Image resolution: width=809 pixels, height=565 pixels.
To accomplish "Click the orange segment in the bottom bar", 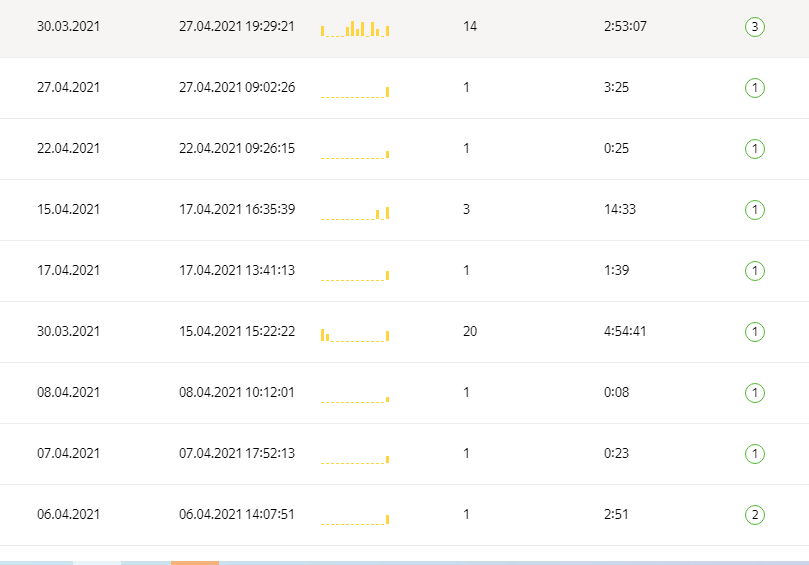I will 195,562.
